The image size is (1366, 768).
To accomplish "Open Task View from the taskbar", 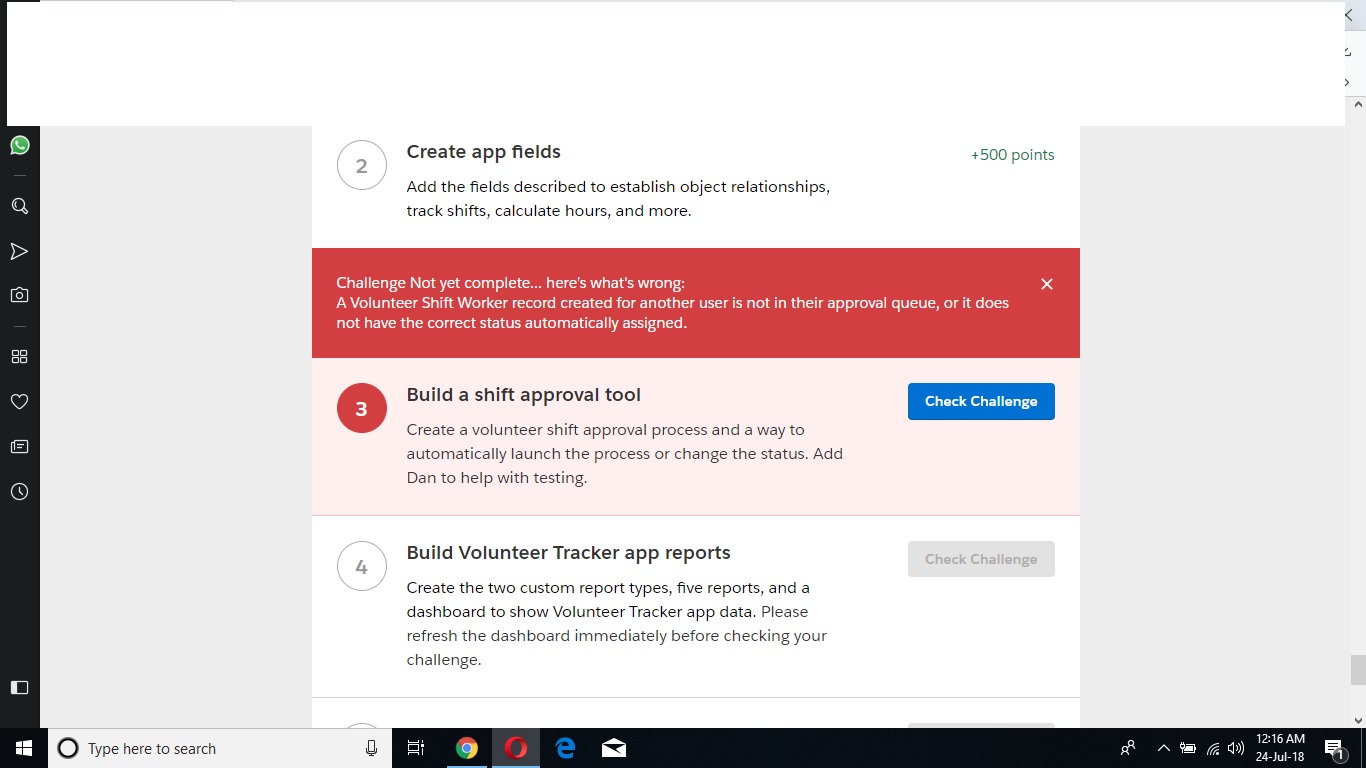I will click(x=415, y=748).
